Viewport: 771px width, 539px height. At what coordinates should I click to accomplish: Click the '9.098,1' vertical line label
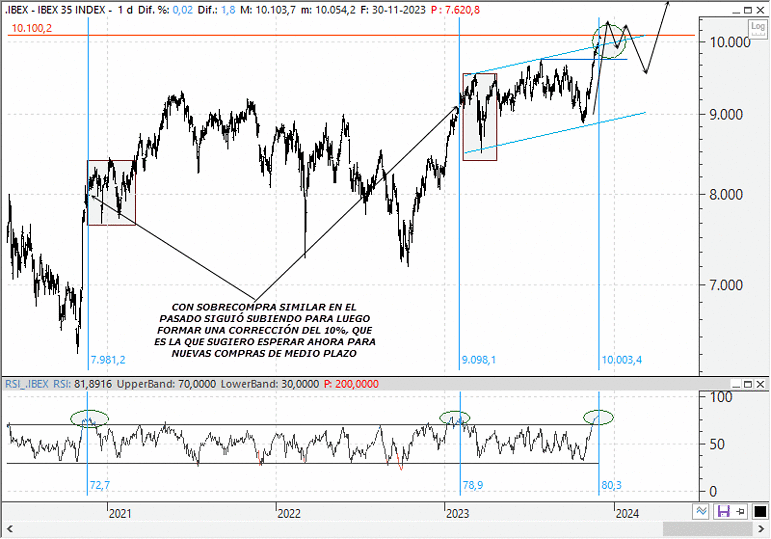pos(479,360)
